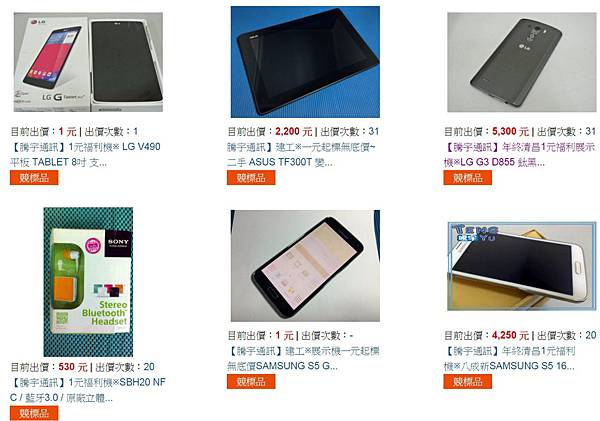Open the SAMSUNG S5 G... listing title

tap(303, 358)
